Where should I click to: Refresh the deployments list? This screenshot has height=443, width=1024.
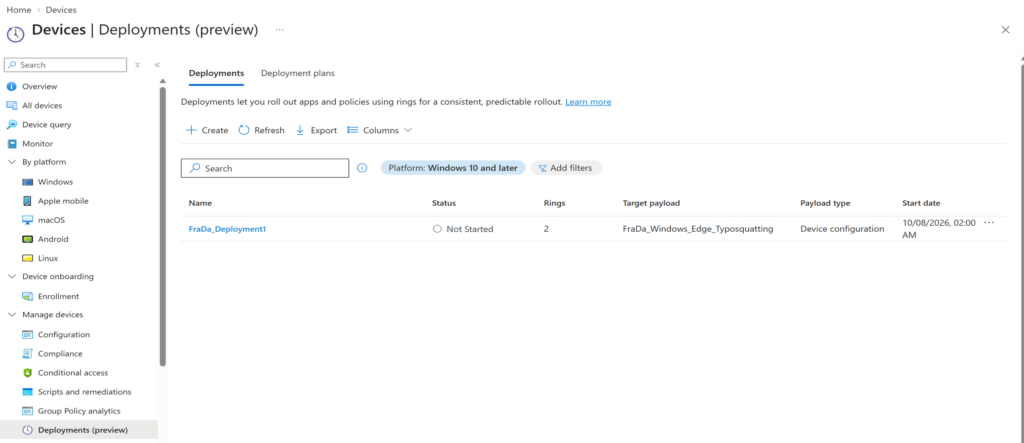tap(261, 130)
